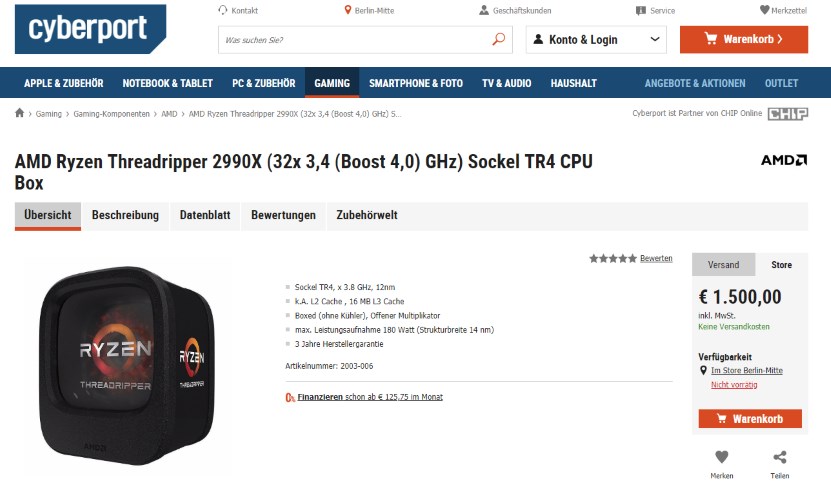Click the Geschäftskunden person icon
The height and width of the screenshot is (492, 831).
pos(484,10)
